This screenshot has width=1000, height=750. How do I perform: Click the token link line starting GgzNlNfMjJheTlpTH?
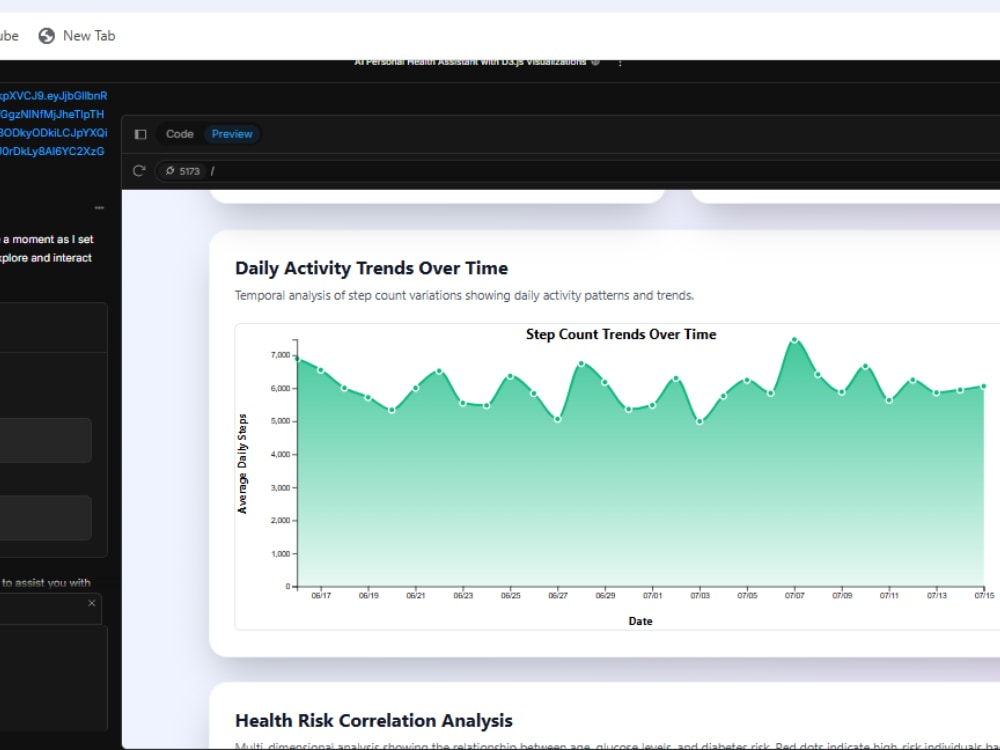pos(52,114)
